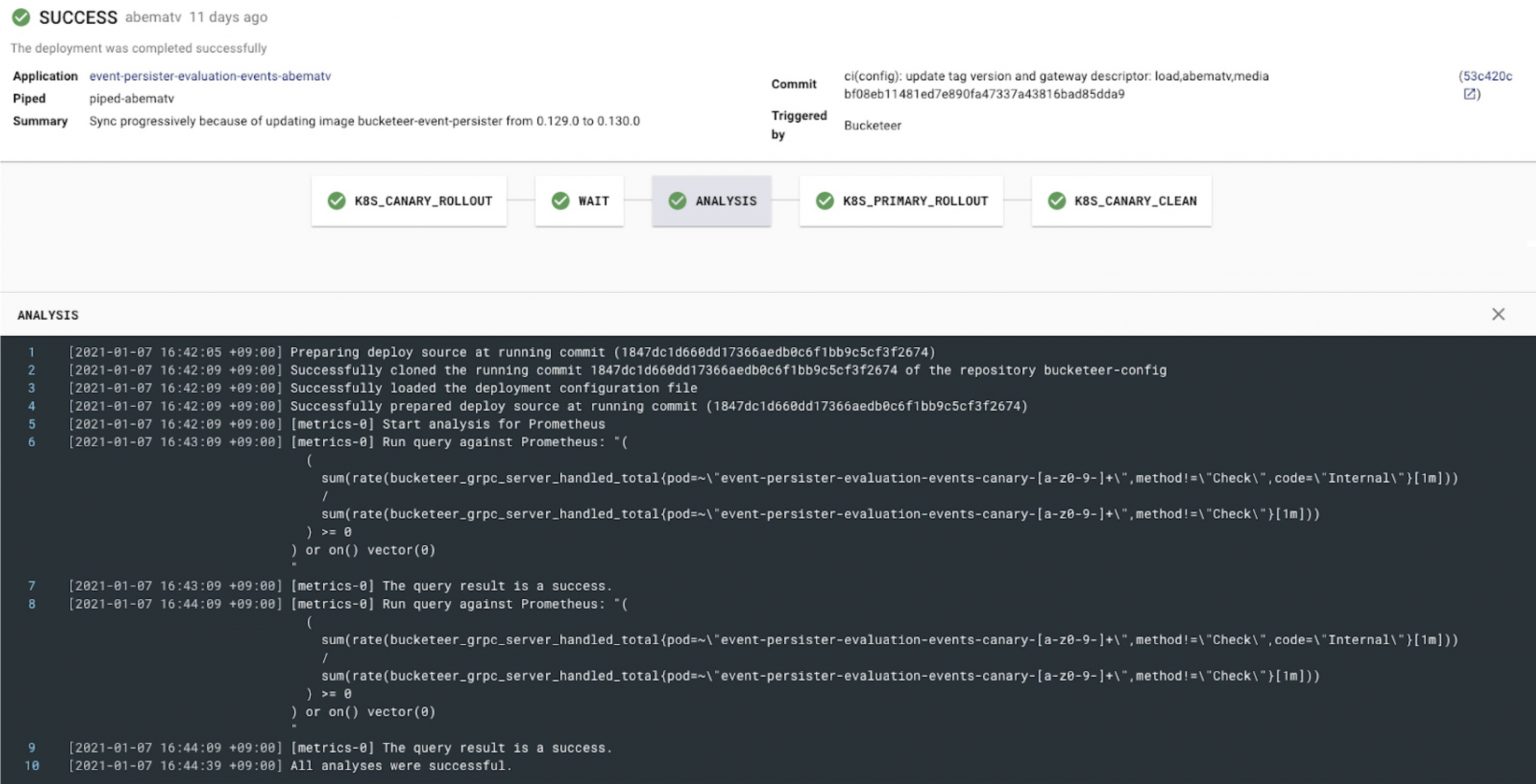Select the highlighted ANALYSIS pipeline stage
This screenshot has height=784, width=1536.
point(711,201)
